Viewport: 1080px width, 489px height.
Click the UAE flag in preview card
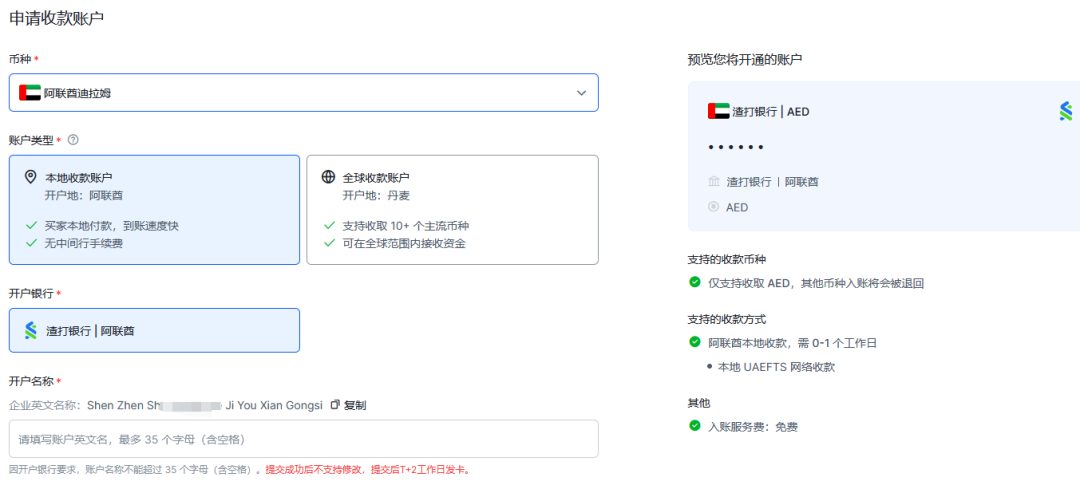718,112
